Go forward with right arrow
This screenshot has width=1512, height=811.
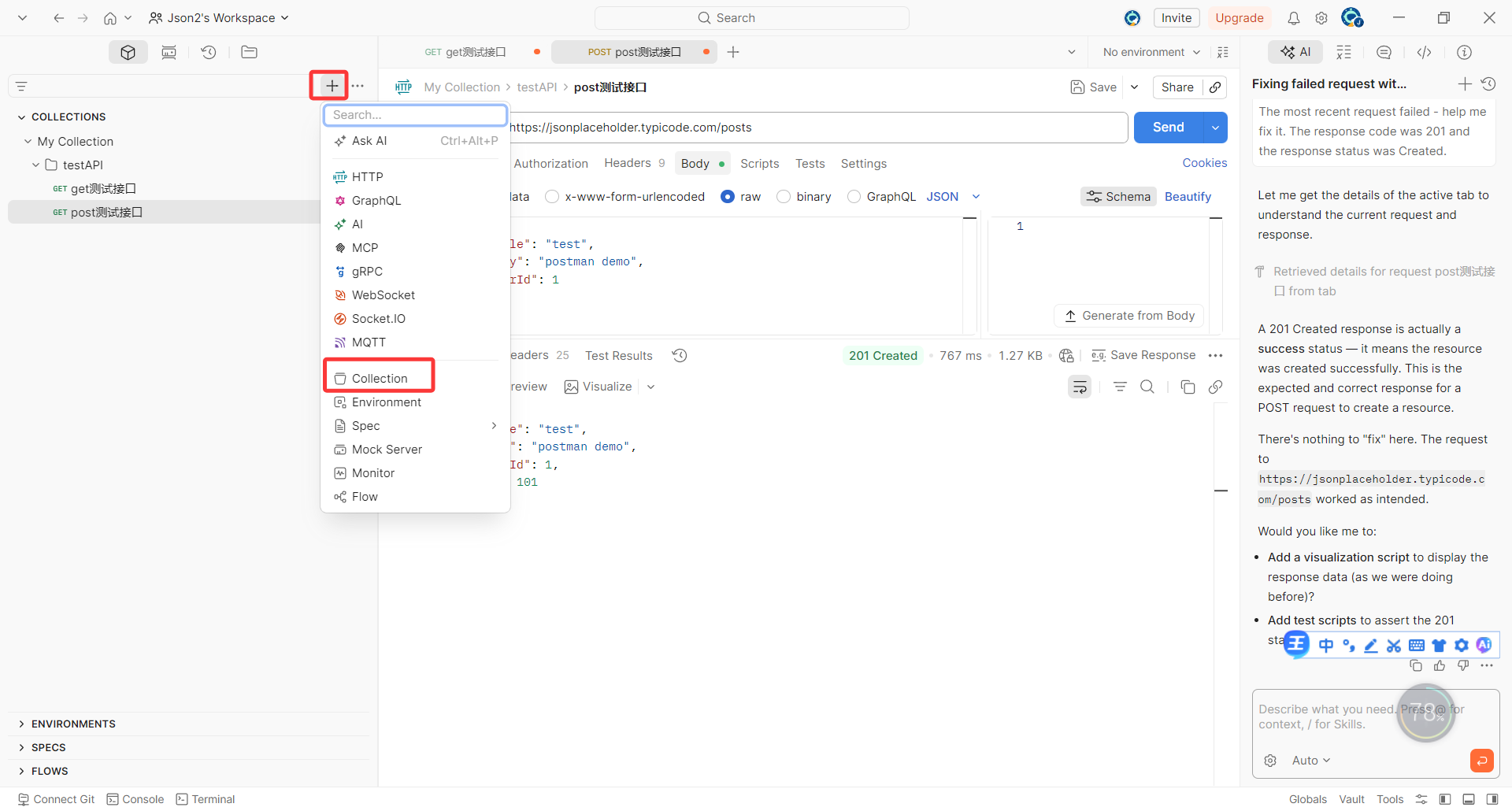[83, 18]
